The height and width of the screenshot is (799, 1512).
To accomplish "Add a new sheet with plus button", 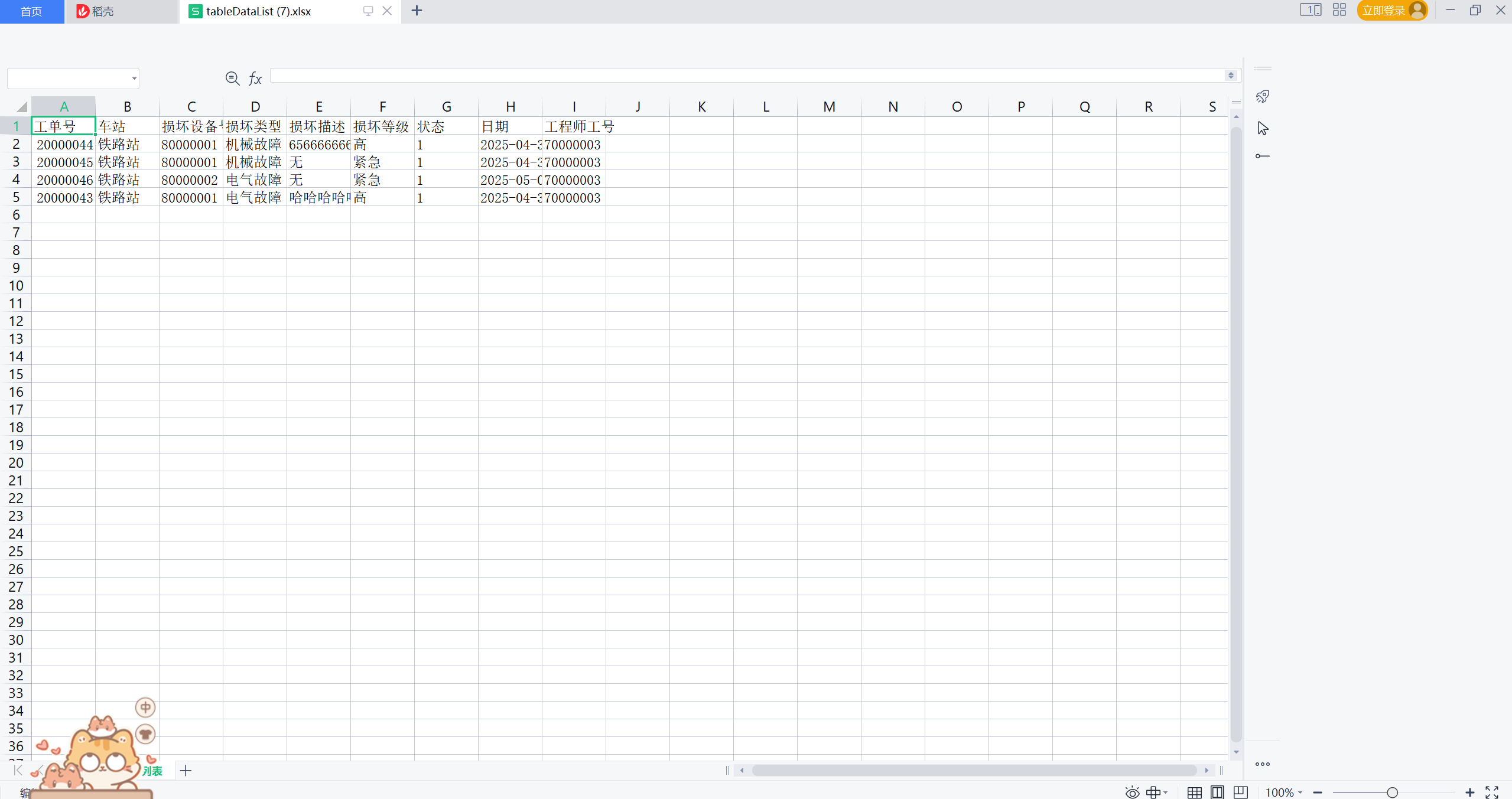I will [x=186, y=770].
